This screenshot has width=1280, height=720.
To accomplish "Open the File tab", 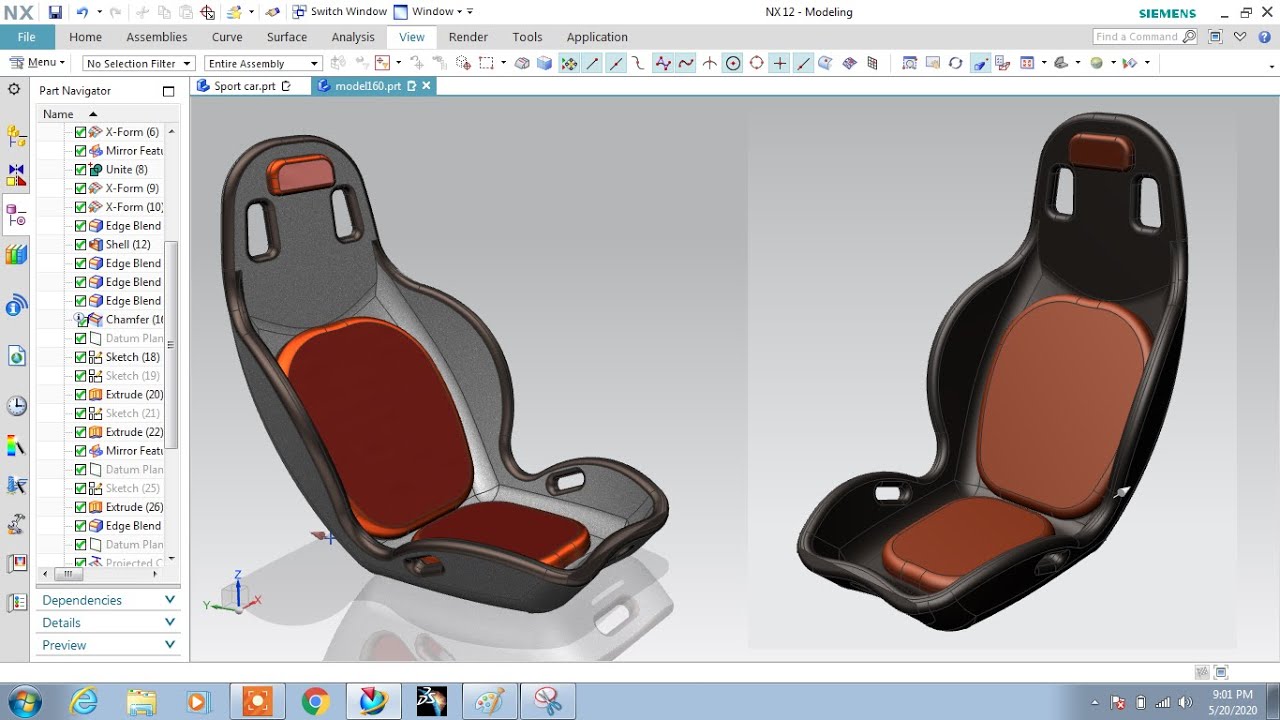I will (27, 37).
